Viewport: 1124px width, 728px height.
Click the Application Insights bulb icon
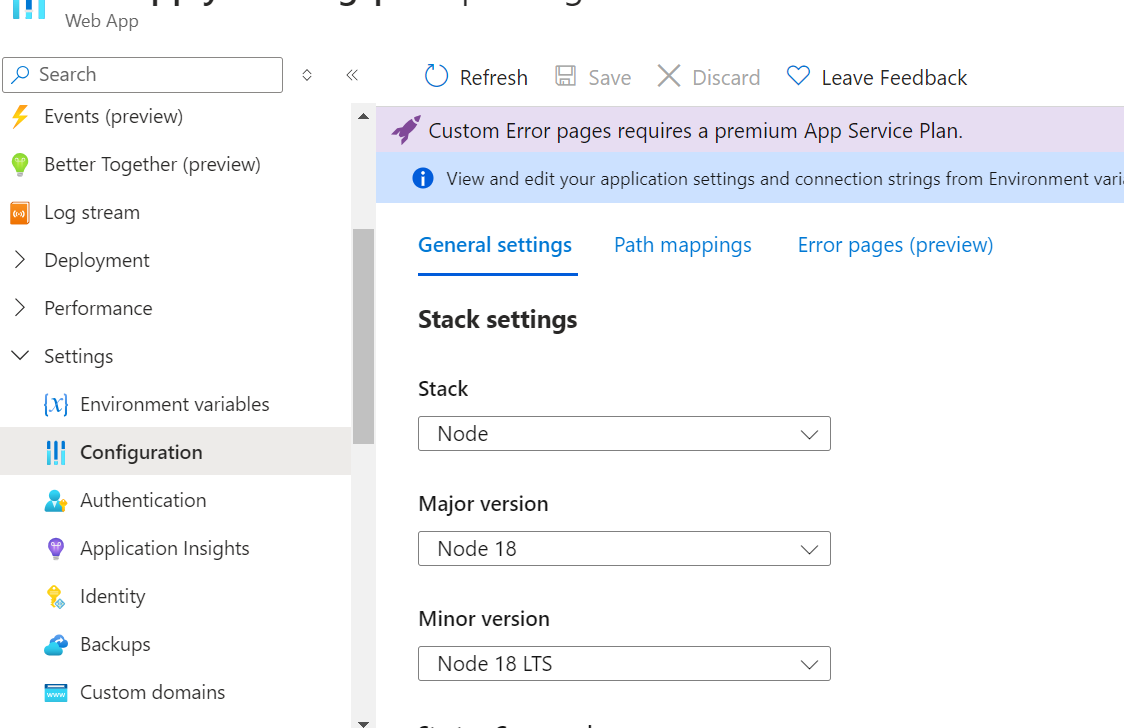click(x=56, y=549)
